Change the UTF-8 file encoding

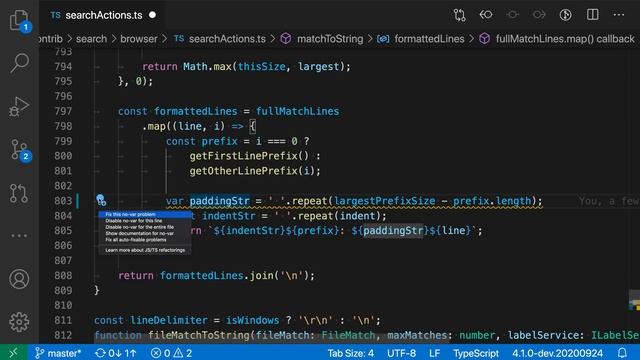point(402,353)
